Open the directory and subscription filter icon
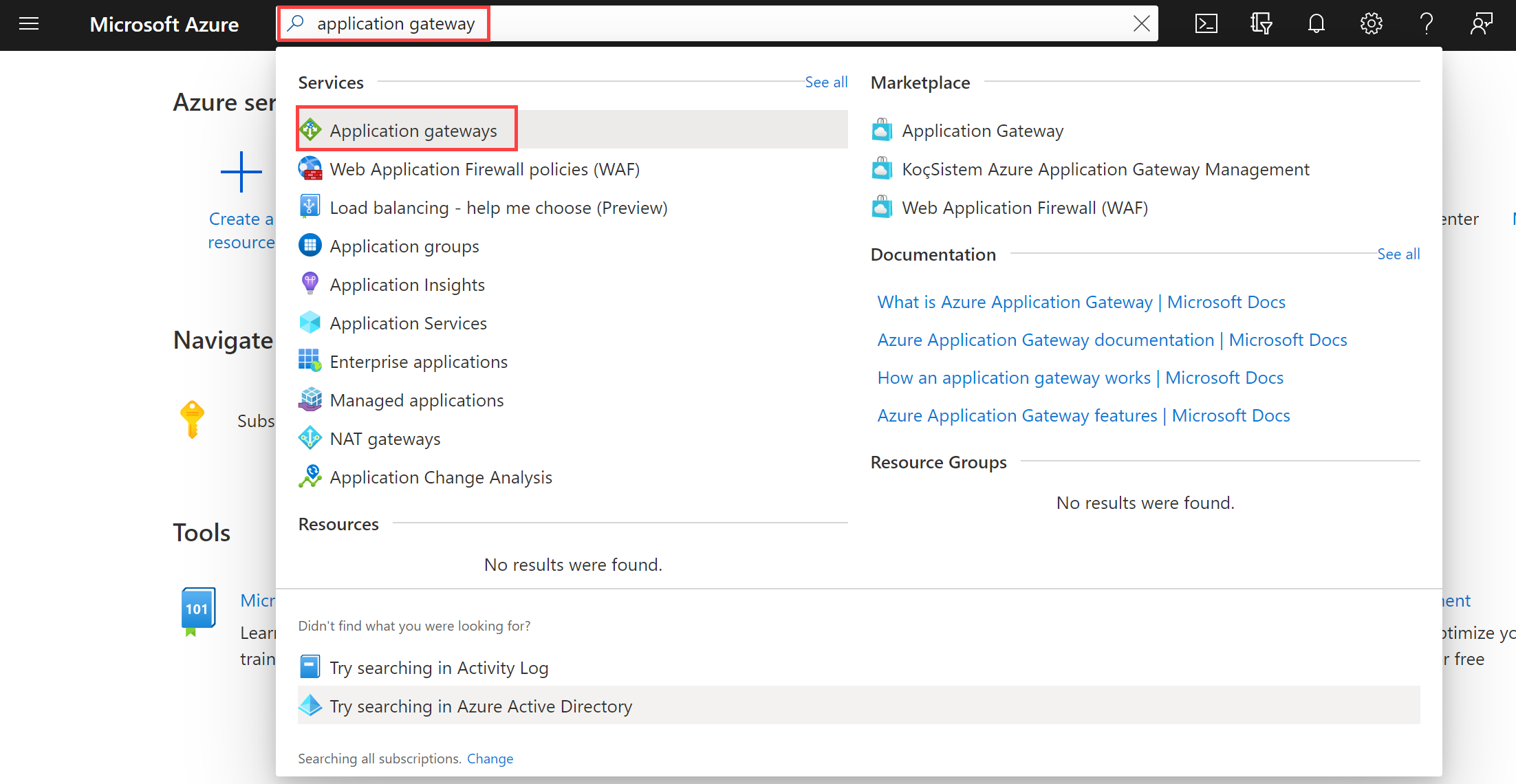Viewport: 1516px width, 784px height. (1261, 23)
